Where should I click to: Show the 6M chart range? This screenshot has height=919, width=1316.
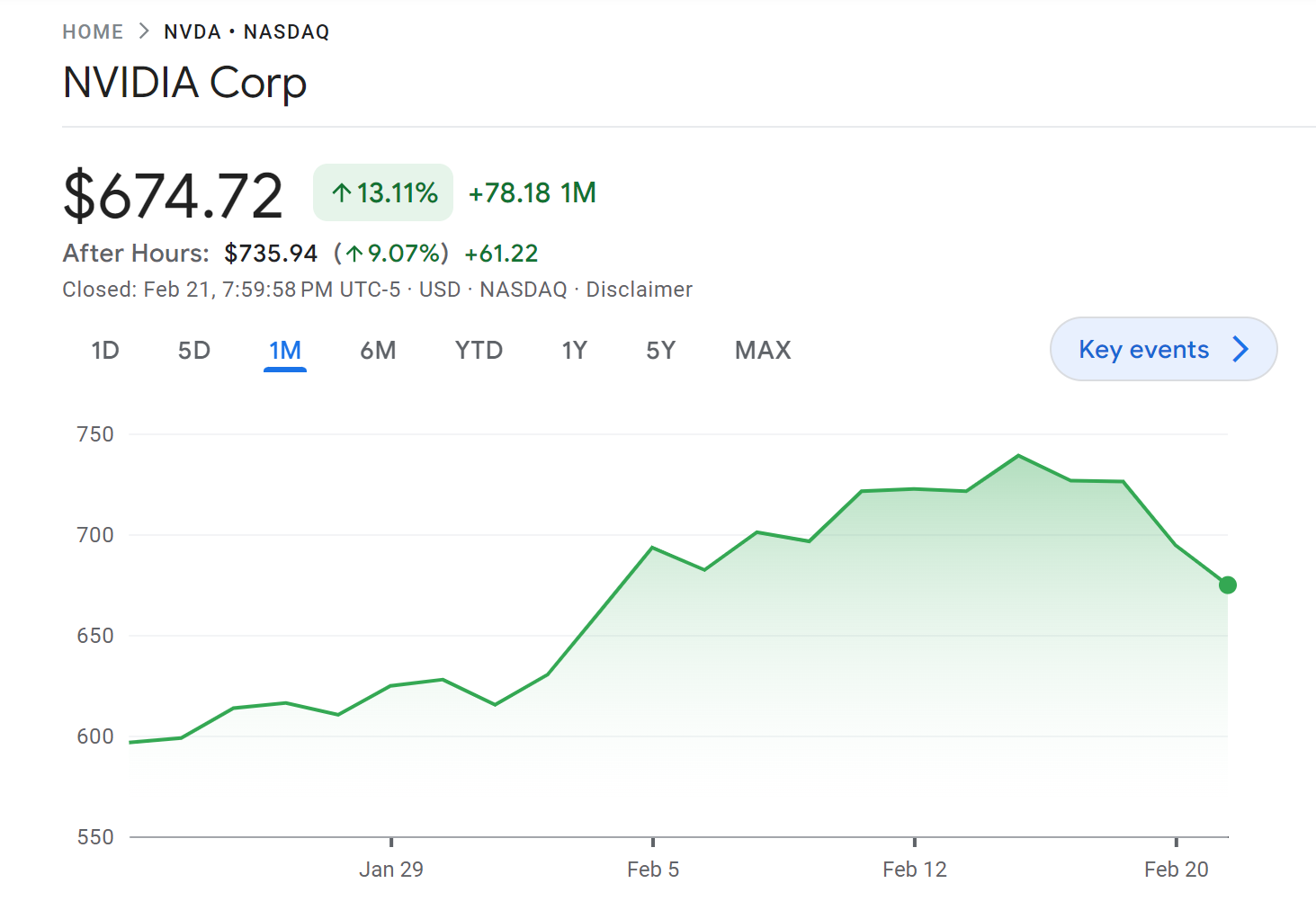[378, 350]
